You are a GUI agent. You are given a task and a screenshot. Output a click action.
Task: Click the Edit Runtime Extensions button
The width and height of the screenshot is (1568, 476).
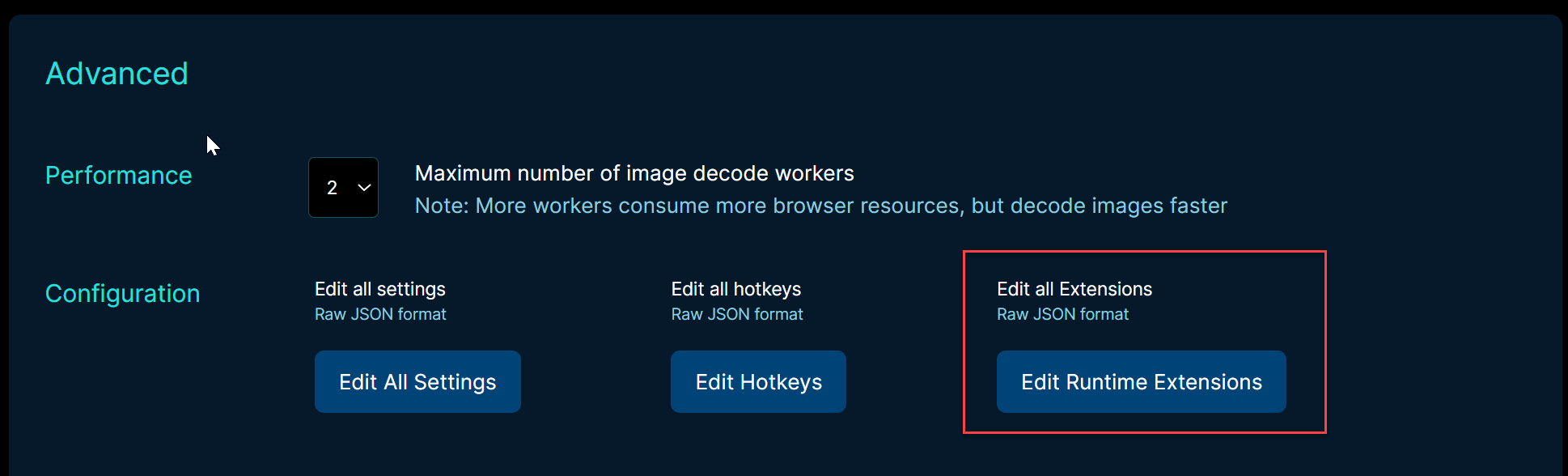click(x=1141, y=381)
